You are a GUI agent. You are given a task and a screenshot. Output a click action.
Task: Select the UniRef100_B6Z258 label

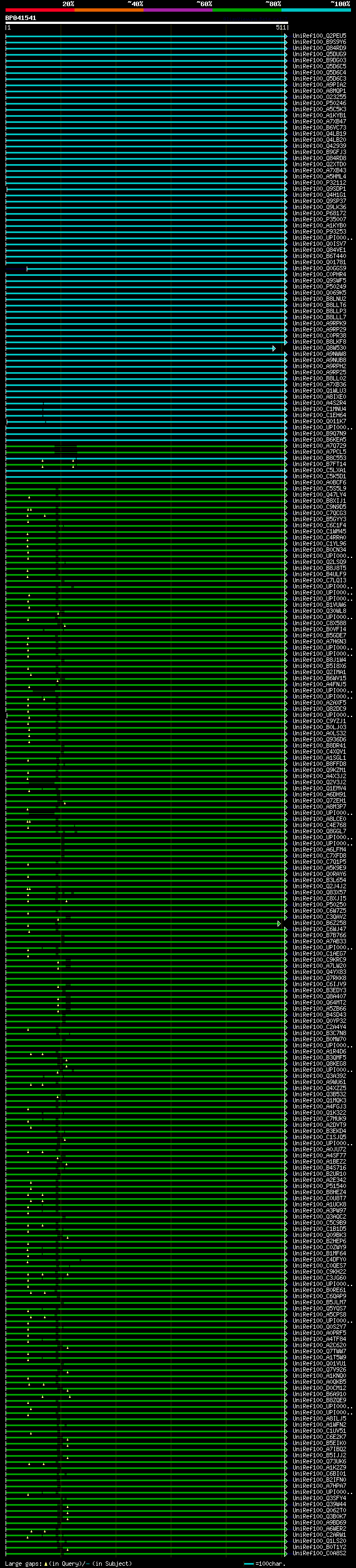coord(319,923)
